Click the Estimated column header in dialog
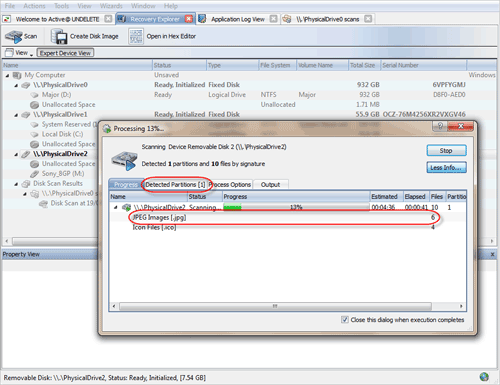The height and width of the screenshot is (385, 500). click(x=386, y=197)
